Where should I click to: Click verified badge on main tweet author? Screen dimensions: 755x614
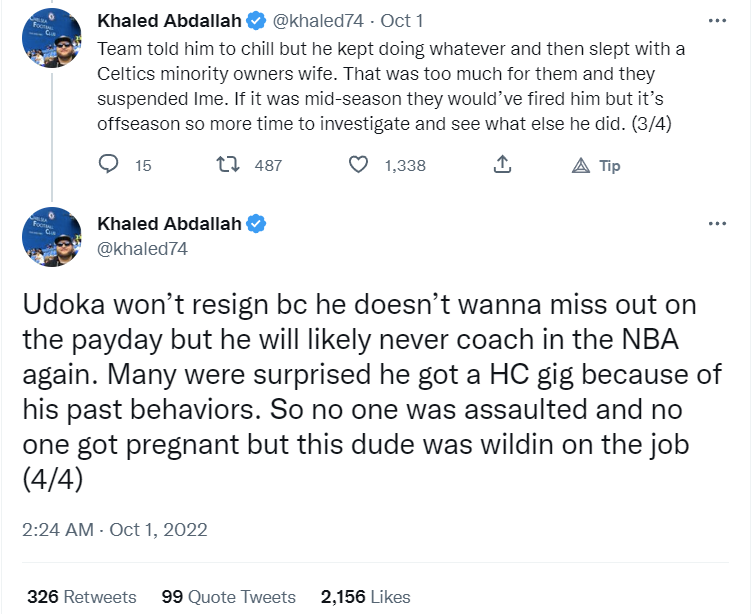click(257, 223)
